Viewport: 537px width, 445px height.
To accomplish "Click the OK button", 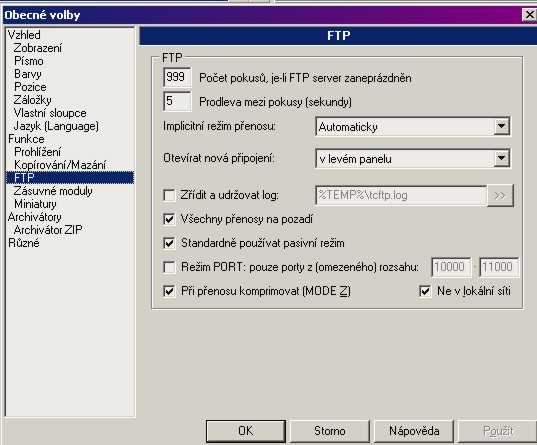I will coord(246,431).
